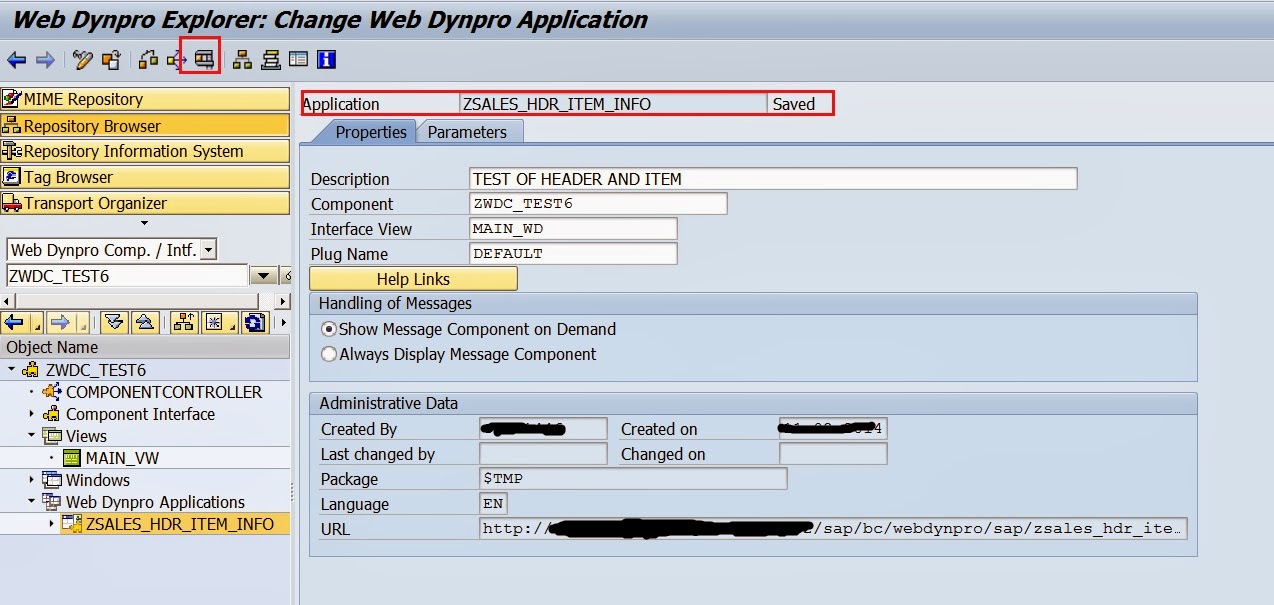Click the blue back arrow in the top toolbar
The image size is (1274, 605).
pos(16,60)
